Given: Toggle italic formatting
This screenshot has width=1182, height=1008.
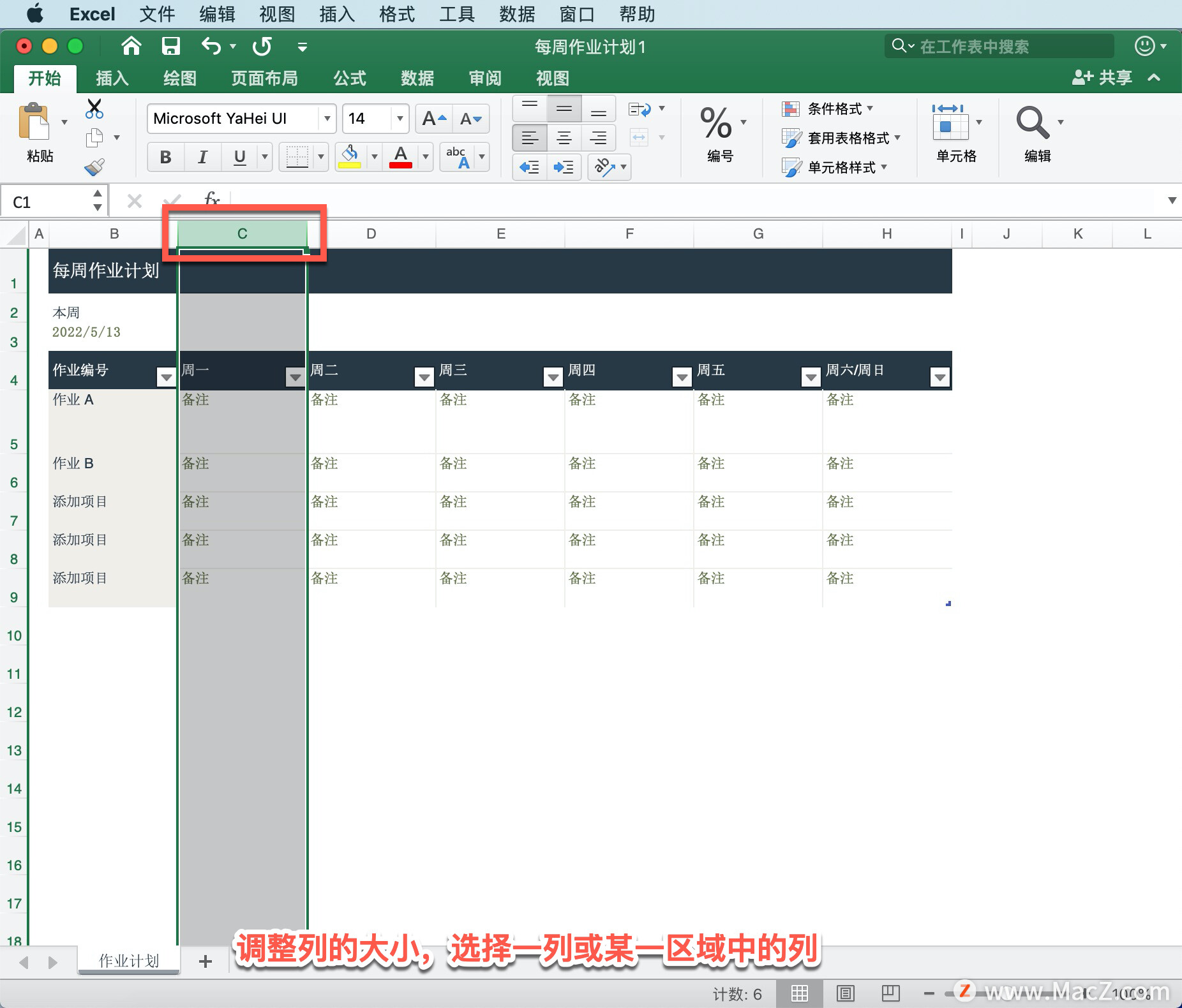Looking at the screenshot, I should point(202,157).
